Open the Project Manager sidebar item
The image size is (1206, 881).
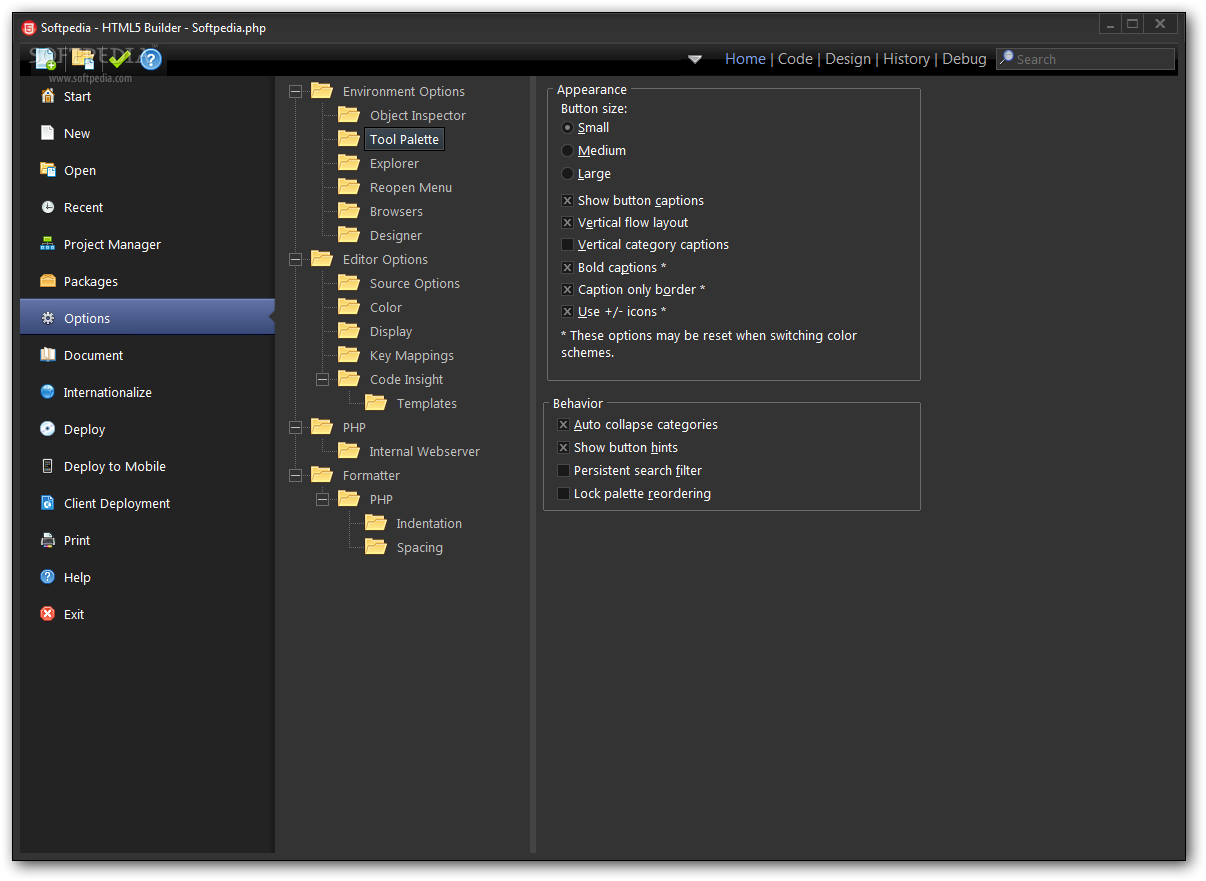click(112, 245)
